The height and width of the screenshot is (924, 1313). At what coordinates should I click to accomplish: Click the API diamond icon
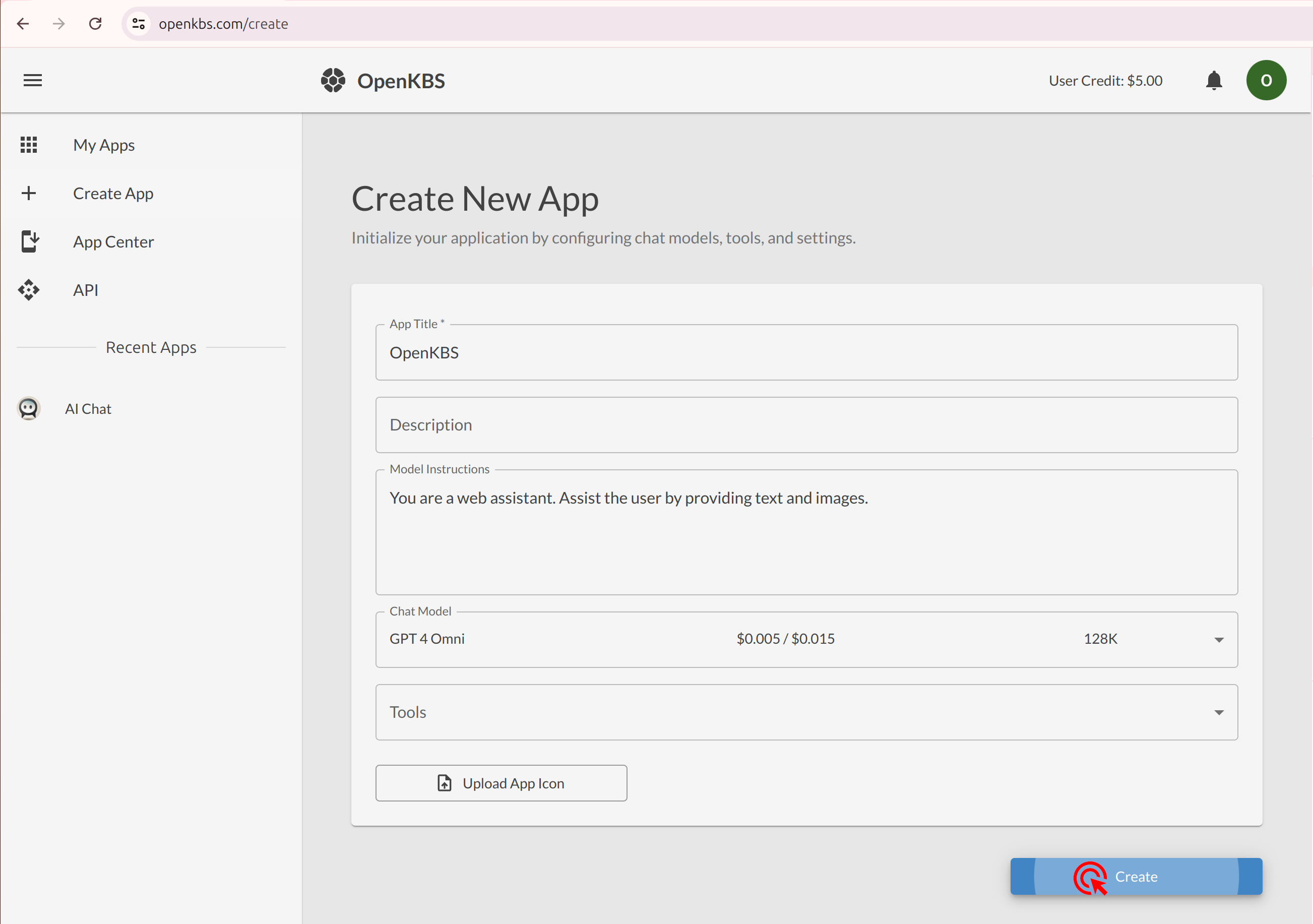29,291
